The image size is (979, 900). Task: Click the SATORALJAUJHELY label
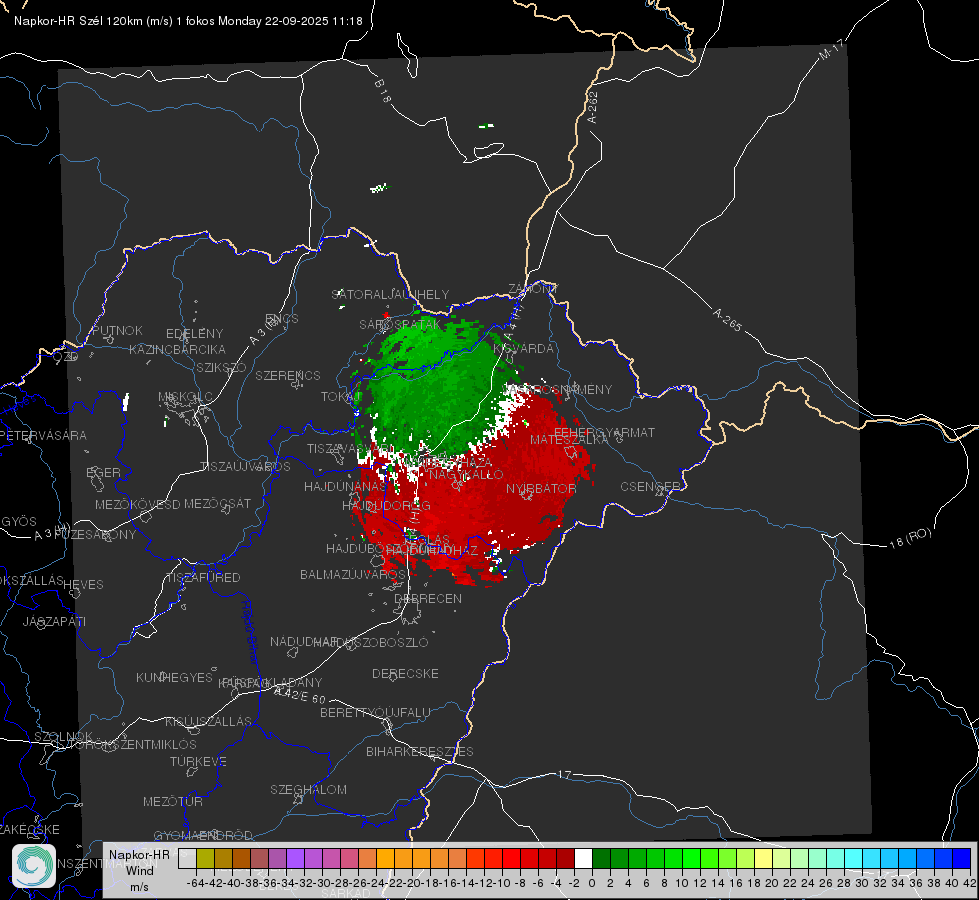(390, 294)
